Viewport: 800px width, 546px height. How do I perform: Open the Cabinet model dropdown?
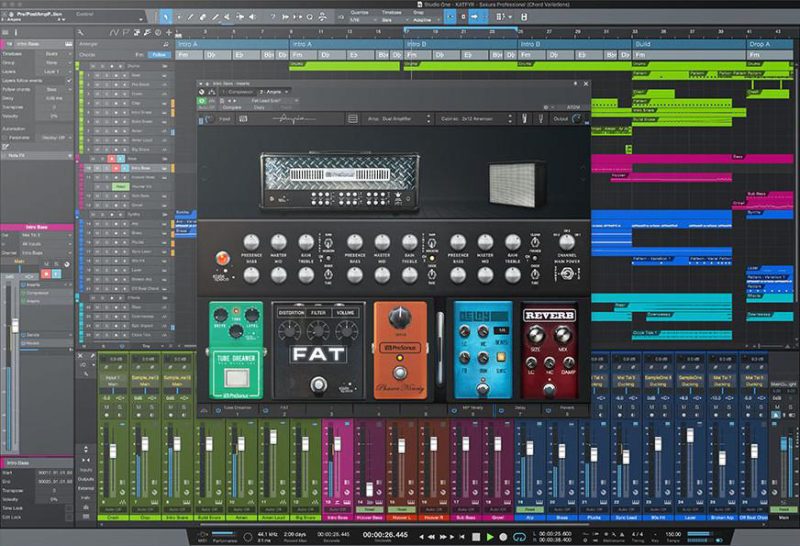point(476,119)
